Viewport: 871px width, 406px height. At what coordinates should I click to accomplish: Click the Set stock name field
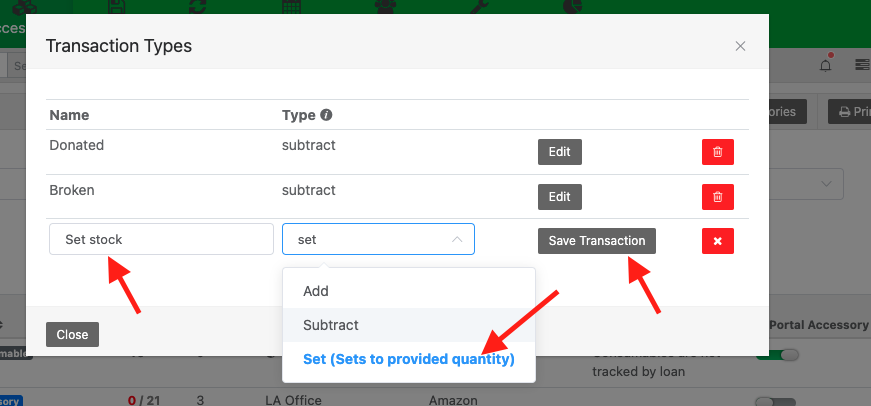coord(161,240)
